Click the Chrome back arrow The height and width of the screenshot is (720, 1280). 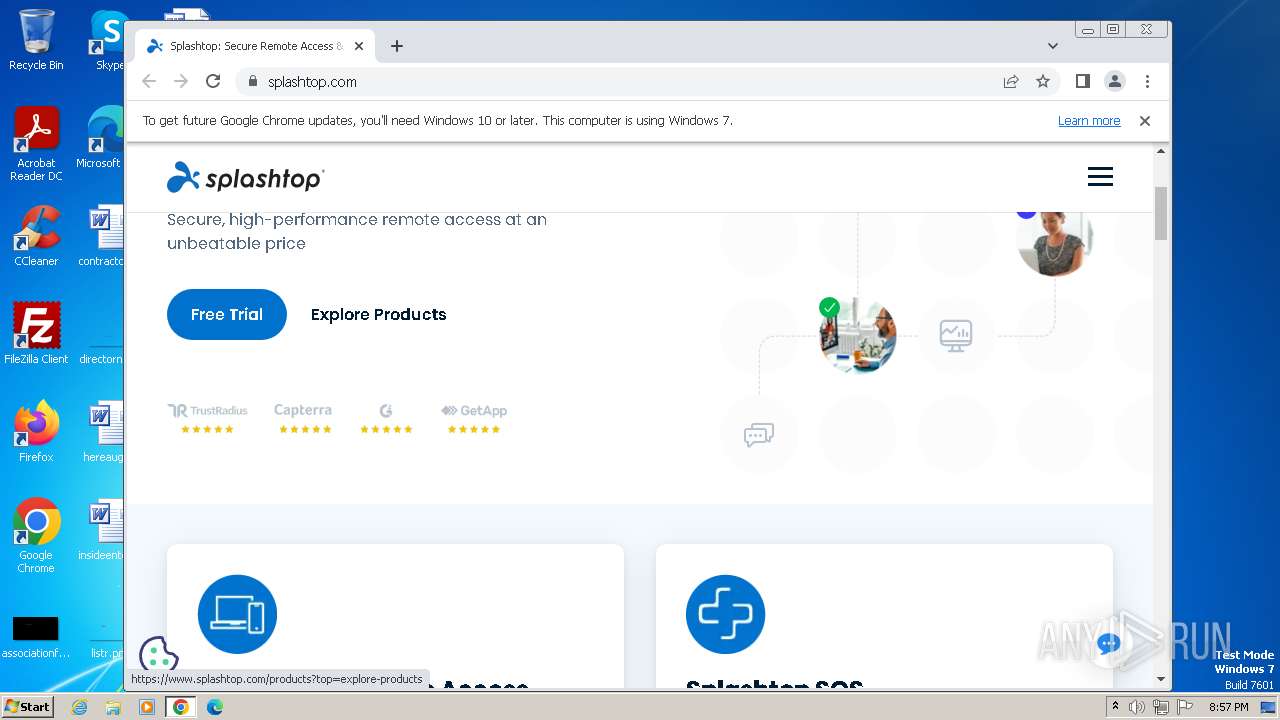(149, 81)
